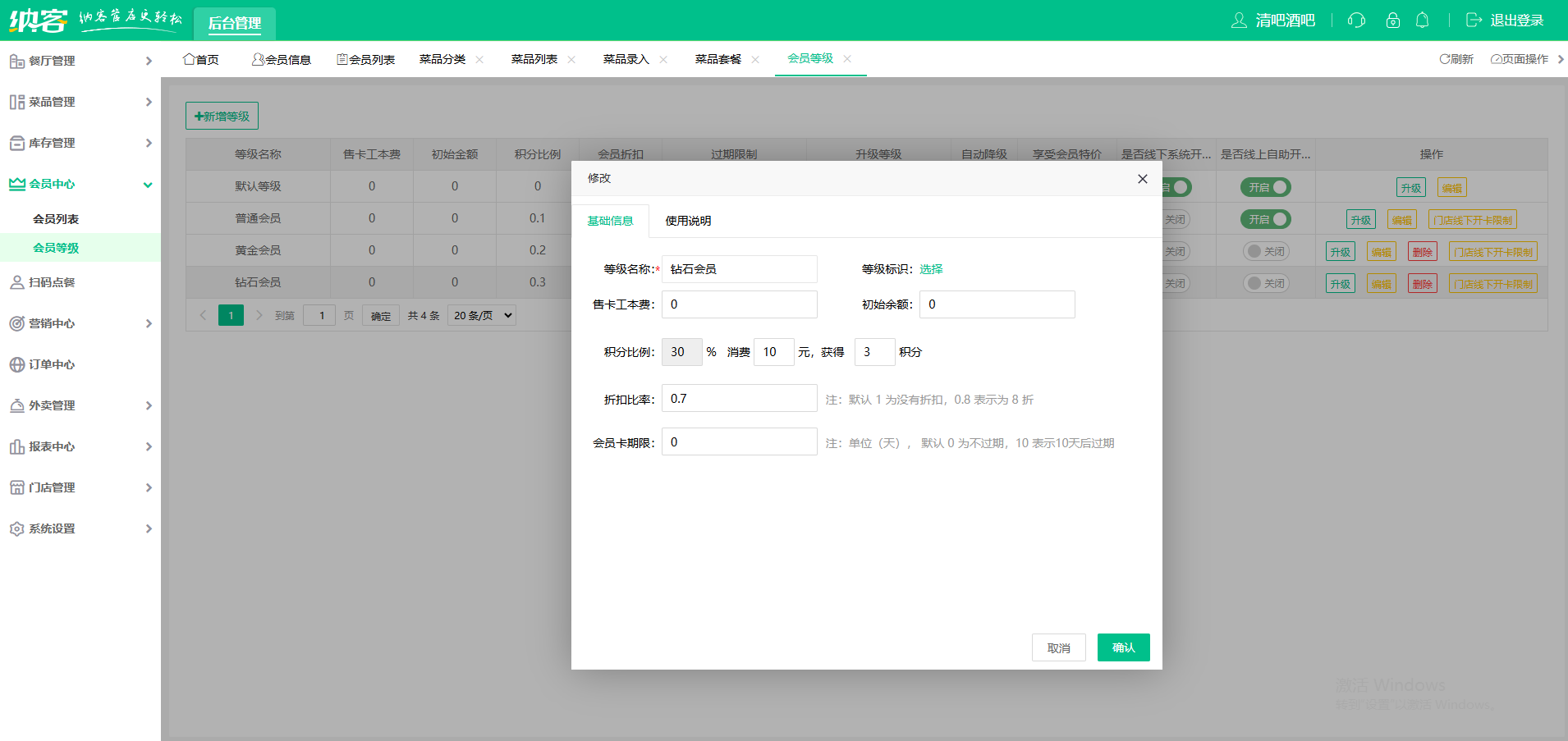Viewport: 1568px width, 741px height.
Task: Collapse the 会员中心 menu chevron
Action: point(149,185)
